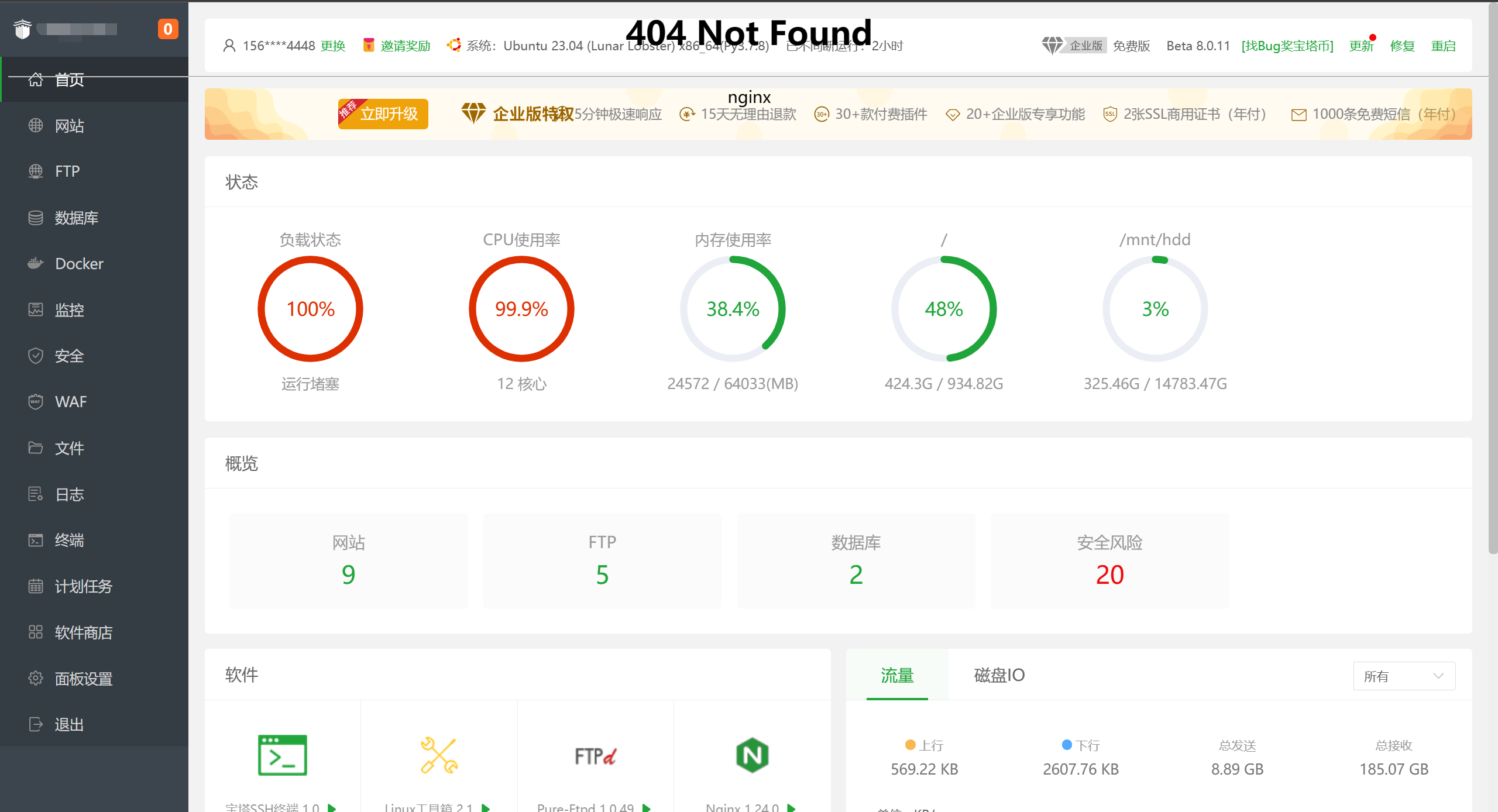Click the 立即升级 upgrade button

(x=383, y=113)
